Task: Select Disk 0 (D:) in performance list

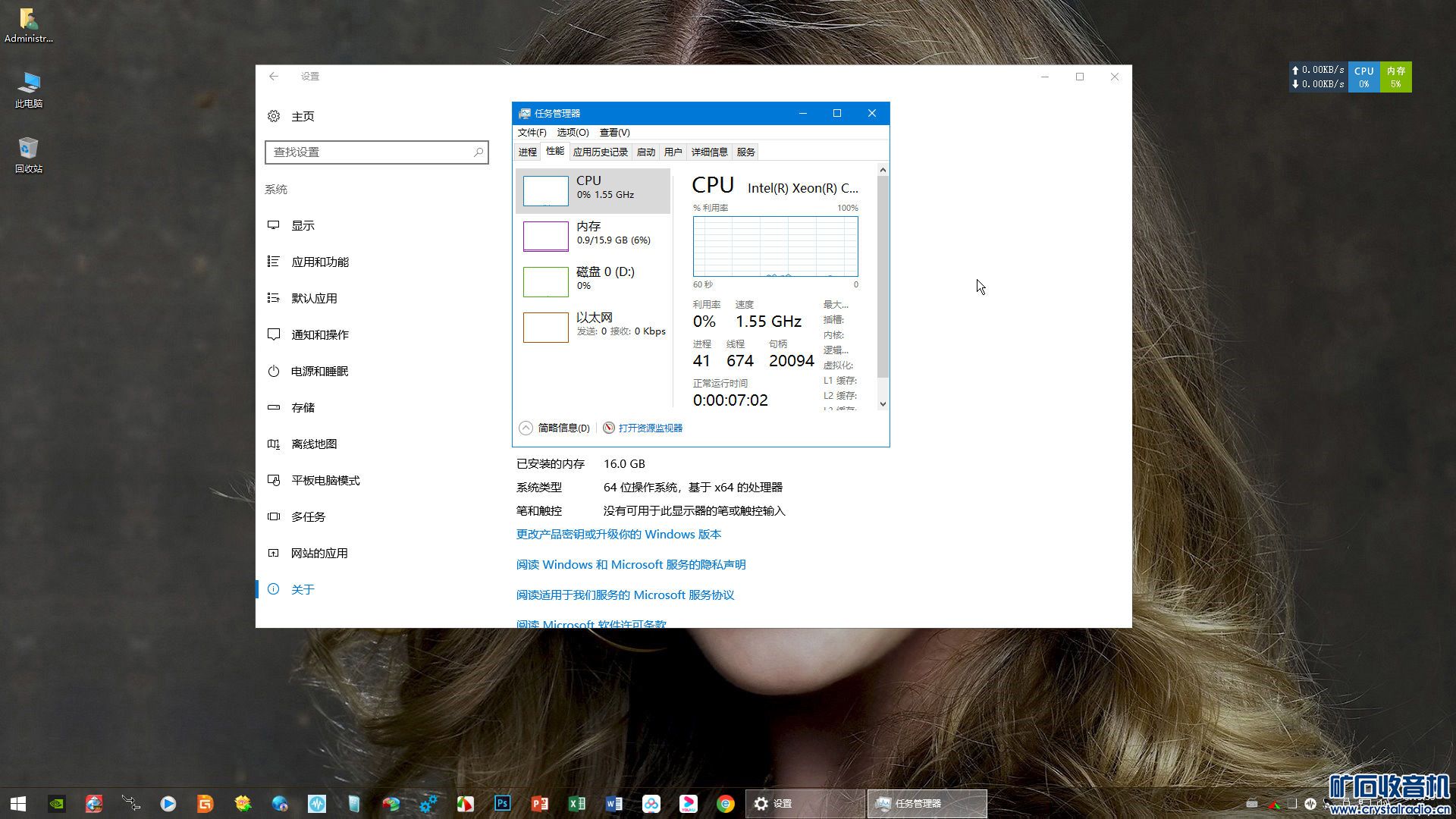Action: click(593, 281)
